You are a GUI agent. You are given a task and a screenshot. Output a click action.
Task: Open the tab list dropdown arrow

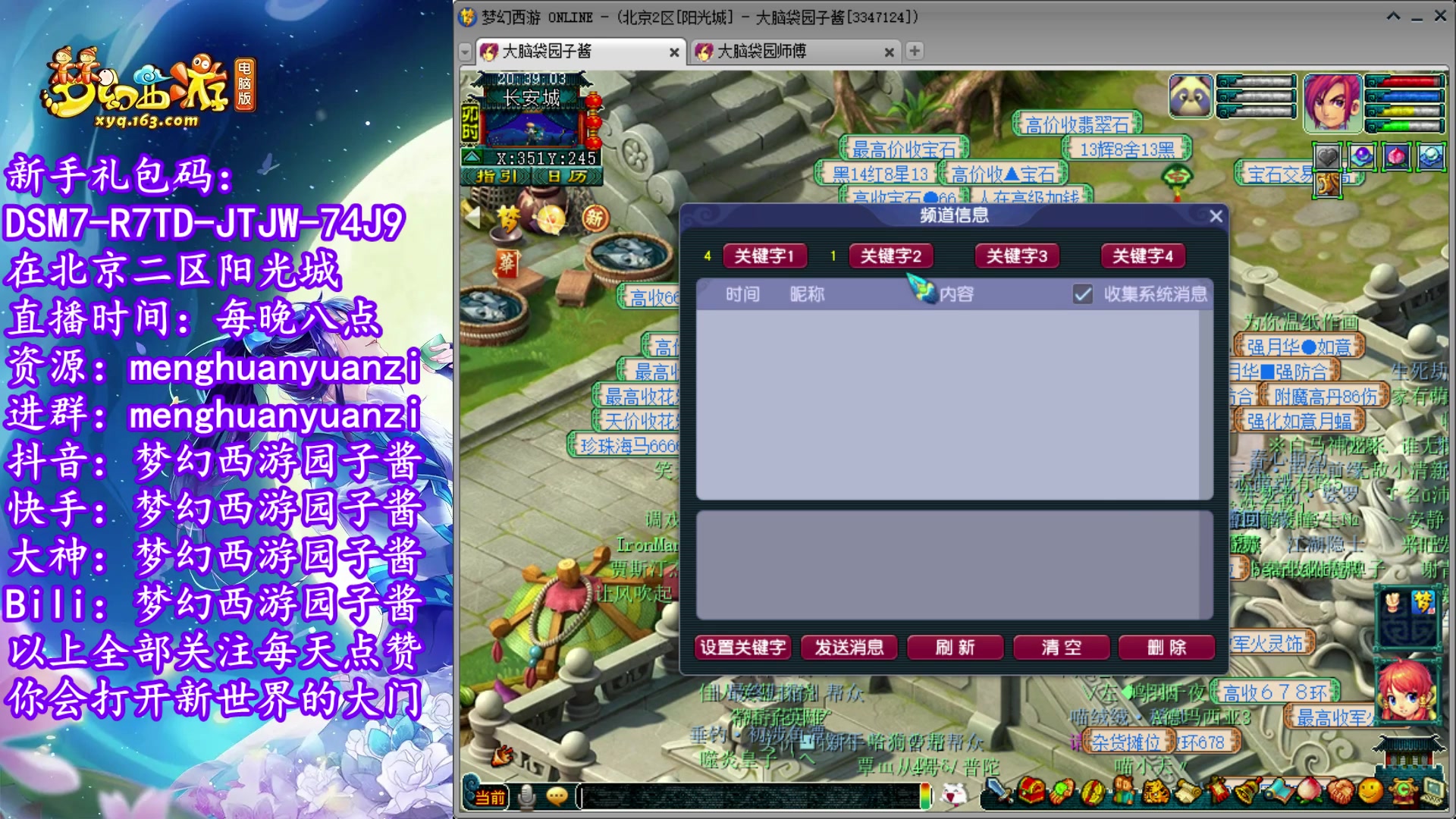(466, 52)
